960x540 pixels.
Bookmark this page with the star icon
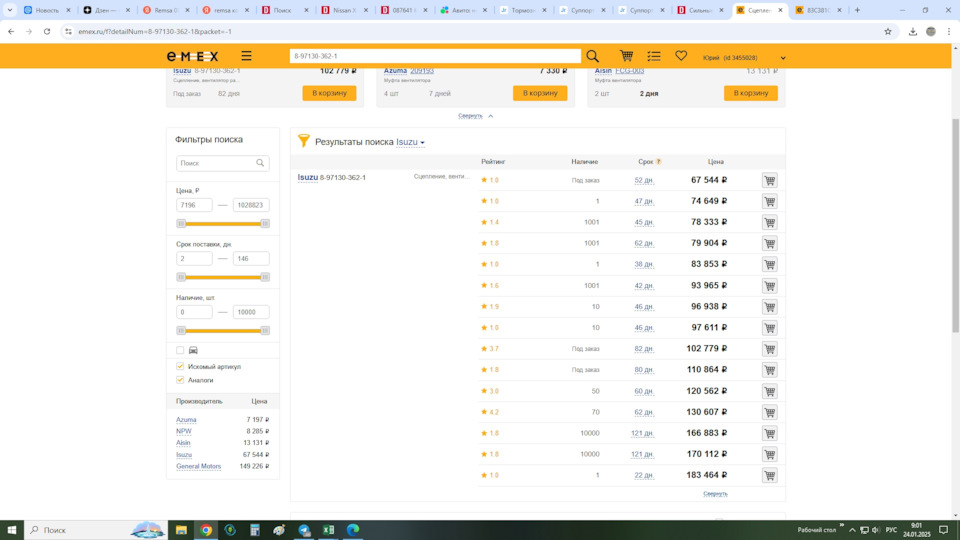click(888, 32)
